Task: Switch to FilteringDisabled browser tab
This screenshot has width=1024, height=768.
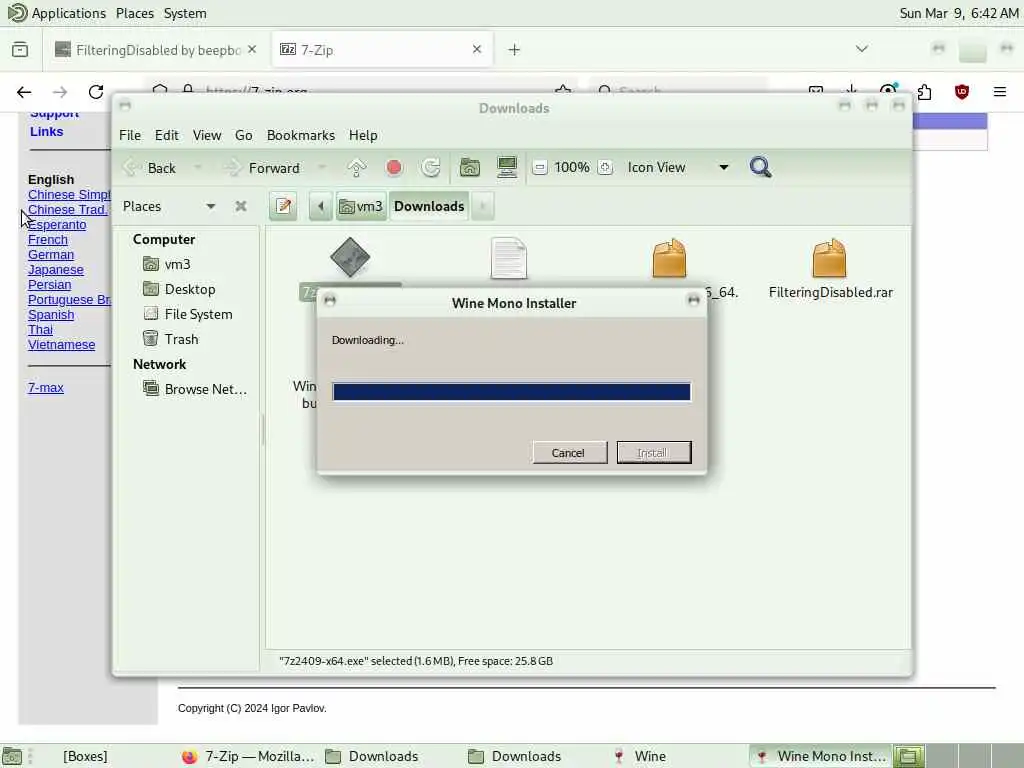Action: [x=157, y=50]
